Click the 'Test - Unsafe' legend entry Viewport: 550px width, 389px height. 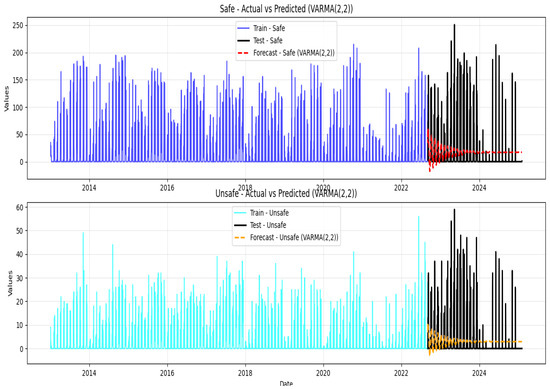268,225
